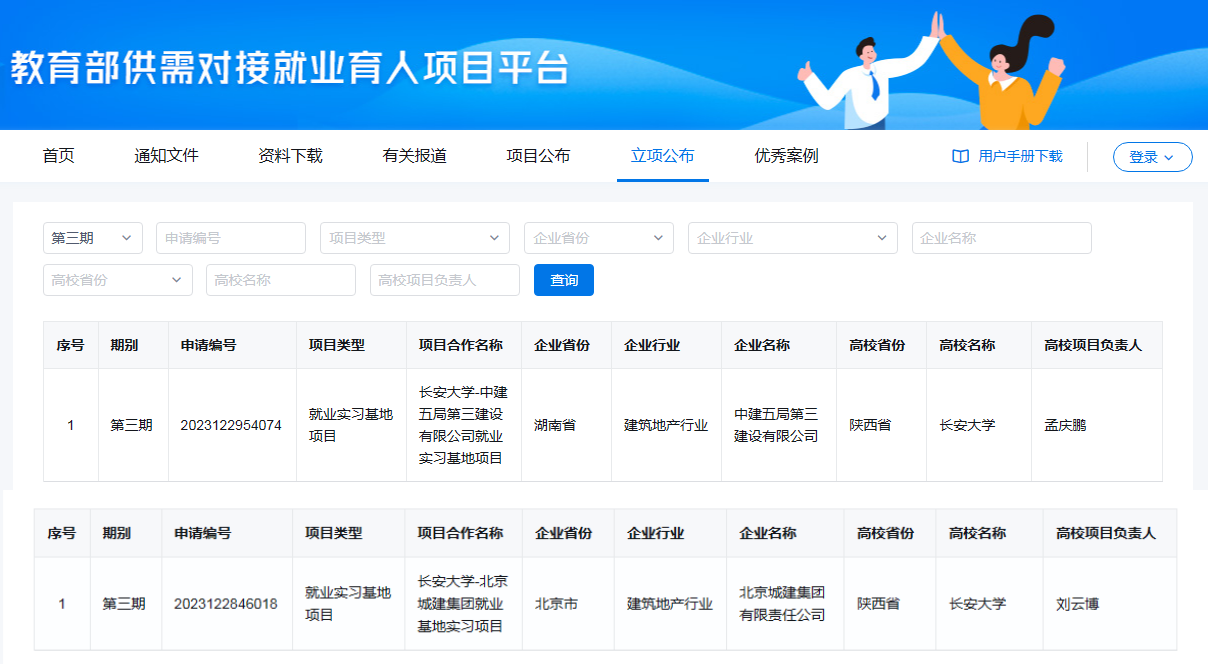Open the 通知文件 tab
This screenshot has width=1208, height=664.
pyautogui.click(x=166, y=156)
